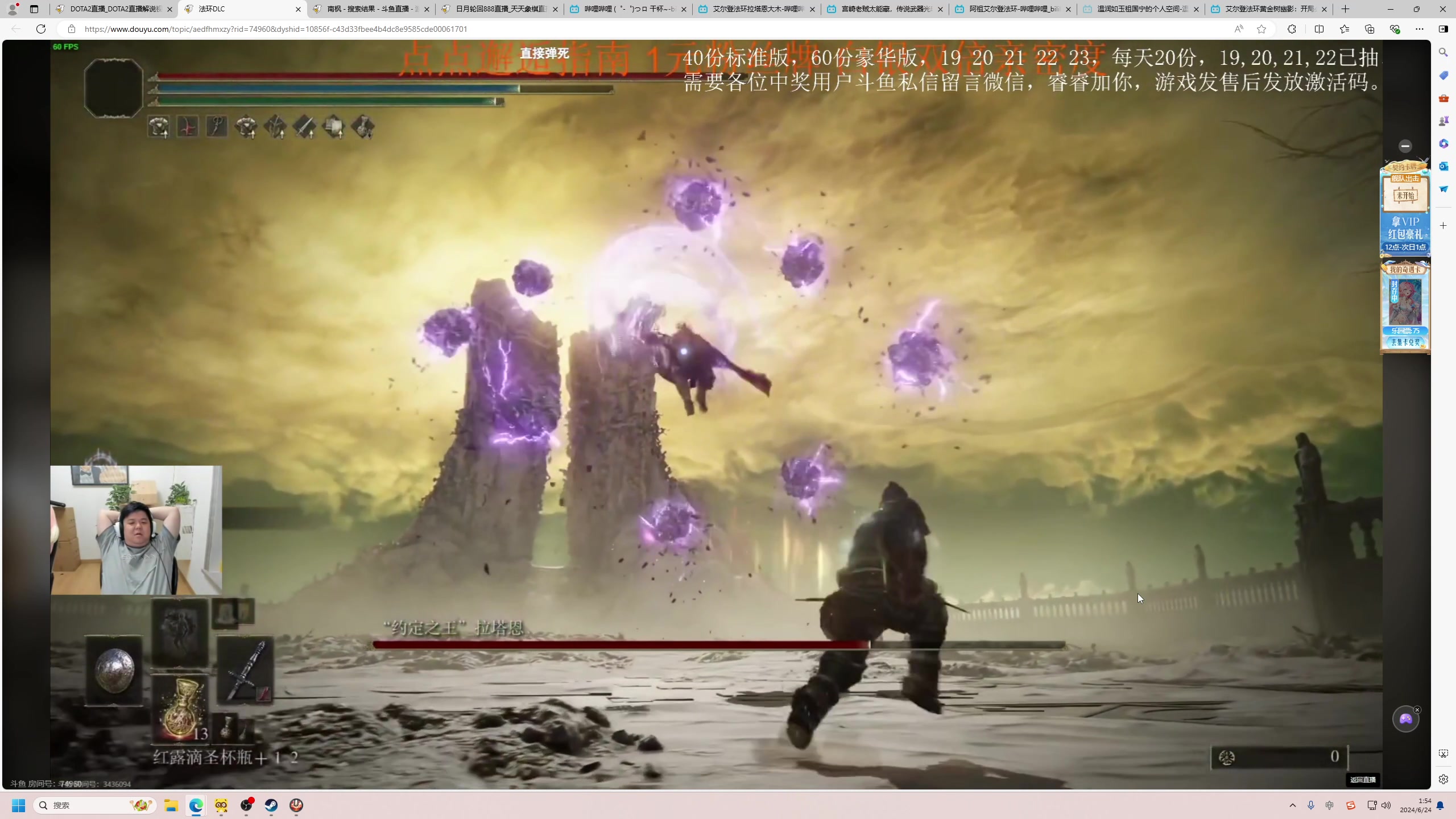This screenshot has width=1456, height=819.
Task: Switch to 阿祖艾尔登法环 tab
Action: click(x=1012, y=9)
